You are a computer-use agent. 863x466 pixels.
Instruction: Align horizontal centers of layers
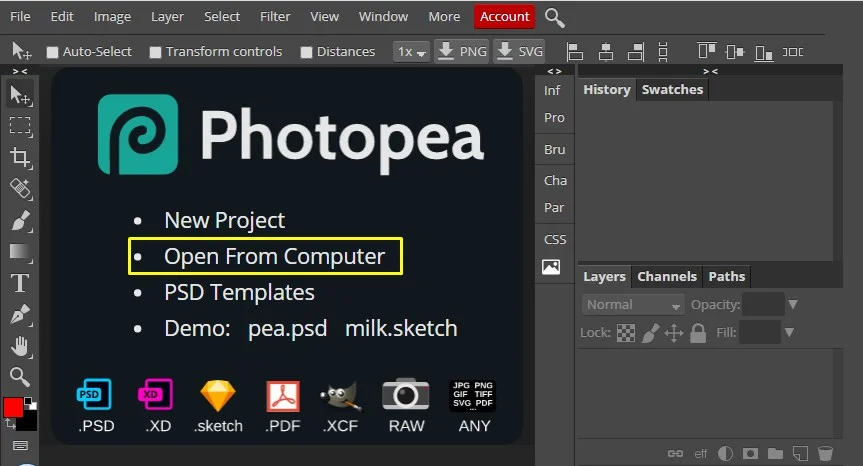[606, 52]
